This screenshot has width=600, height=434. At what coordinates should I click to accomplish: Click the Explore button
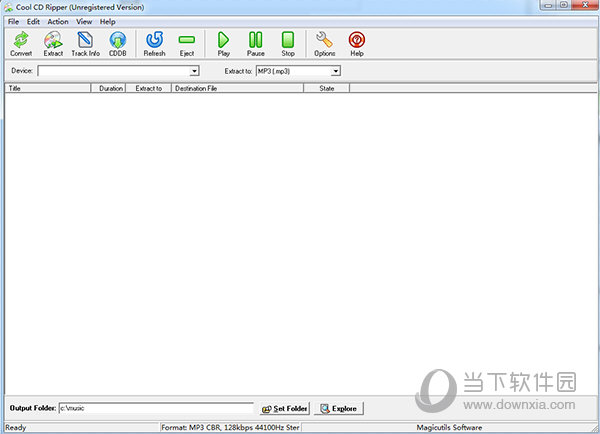(x=339, y=409)
